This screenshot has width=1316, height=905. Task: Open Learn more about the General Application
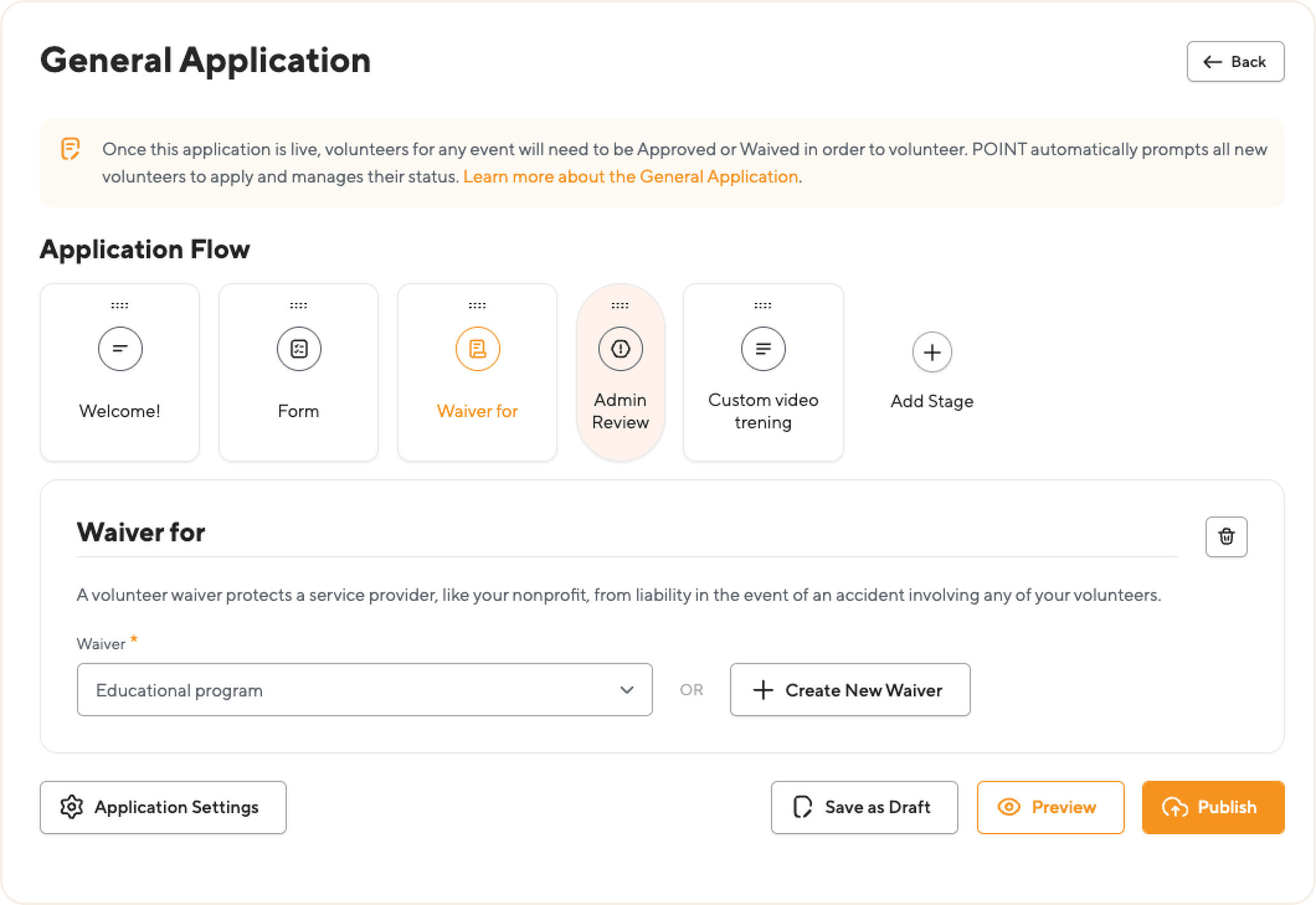coord(631,177)
